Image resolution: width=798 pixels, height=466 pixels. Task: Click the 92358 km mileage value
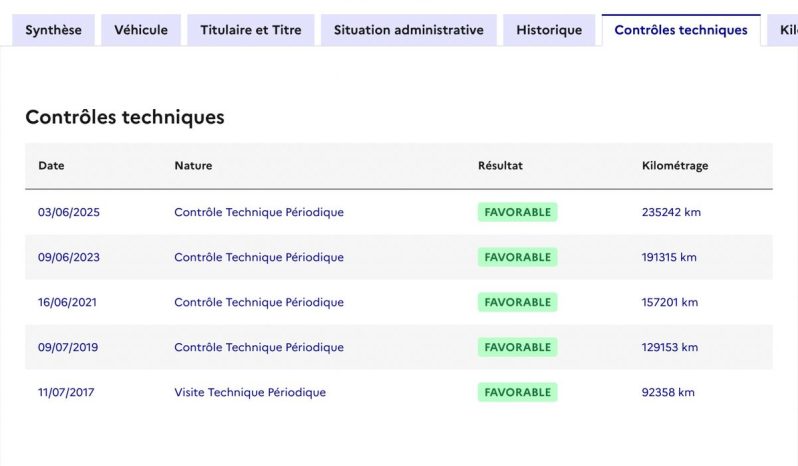tap(668, 392)
